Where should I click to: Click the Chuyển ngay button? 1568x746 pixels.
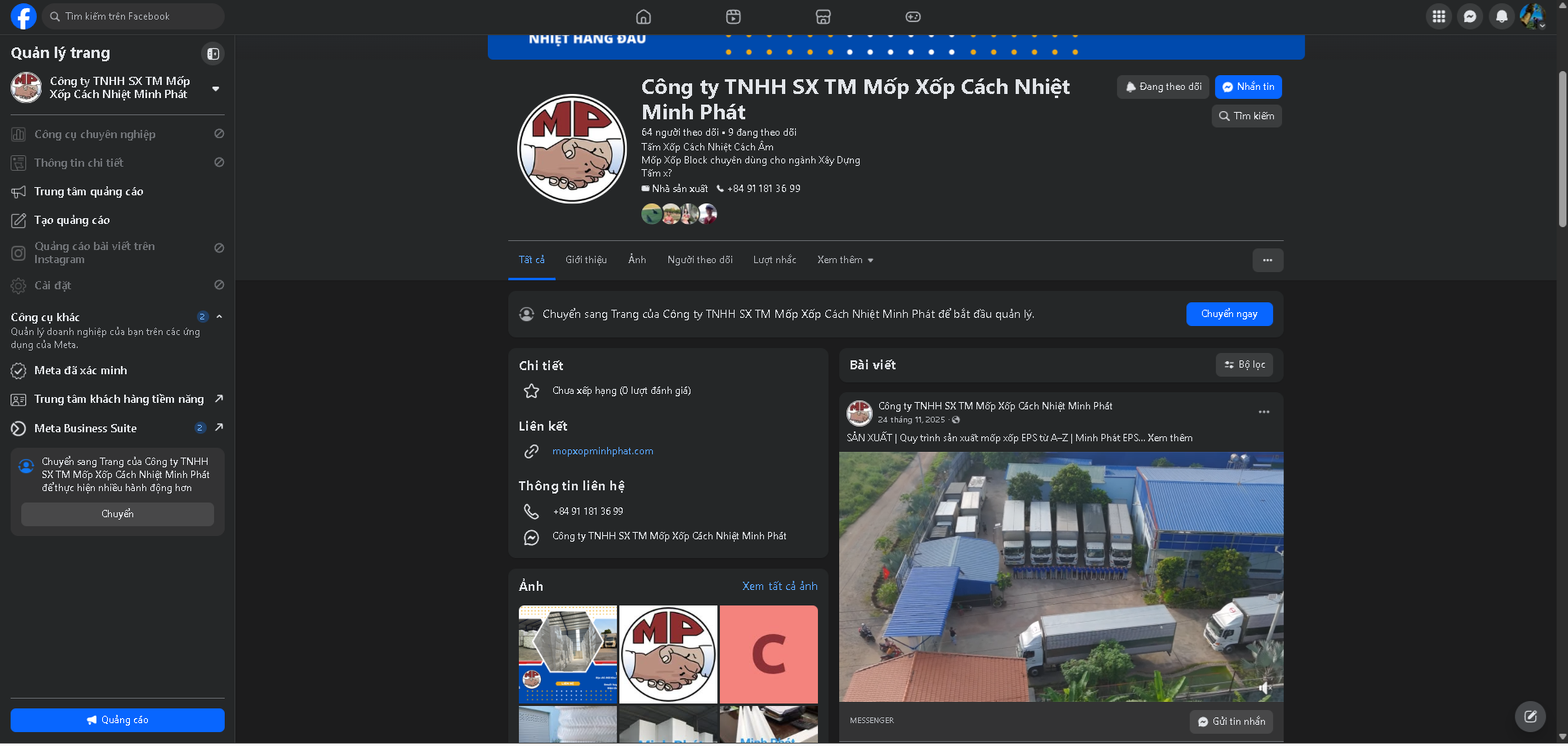1229,314
